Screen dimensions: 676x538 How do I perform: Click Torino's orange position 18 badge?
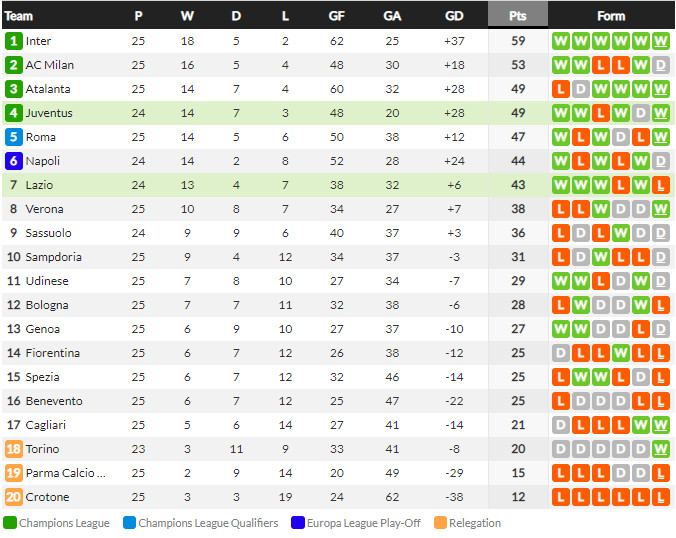pyautogui.click(x=14, y=449)
